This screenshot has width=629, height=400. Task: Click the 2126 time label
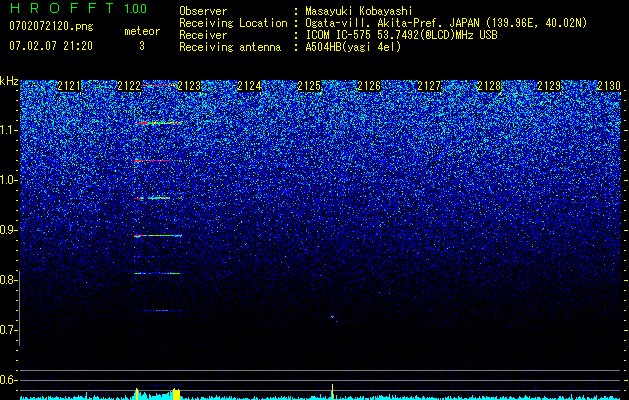tap(369, 86)
